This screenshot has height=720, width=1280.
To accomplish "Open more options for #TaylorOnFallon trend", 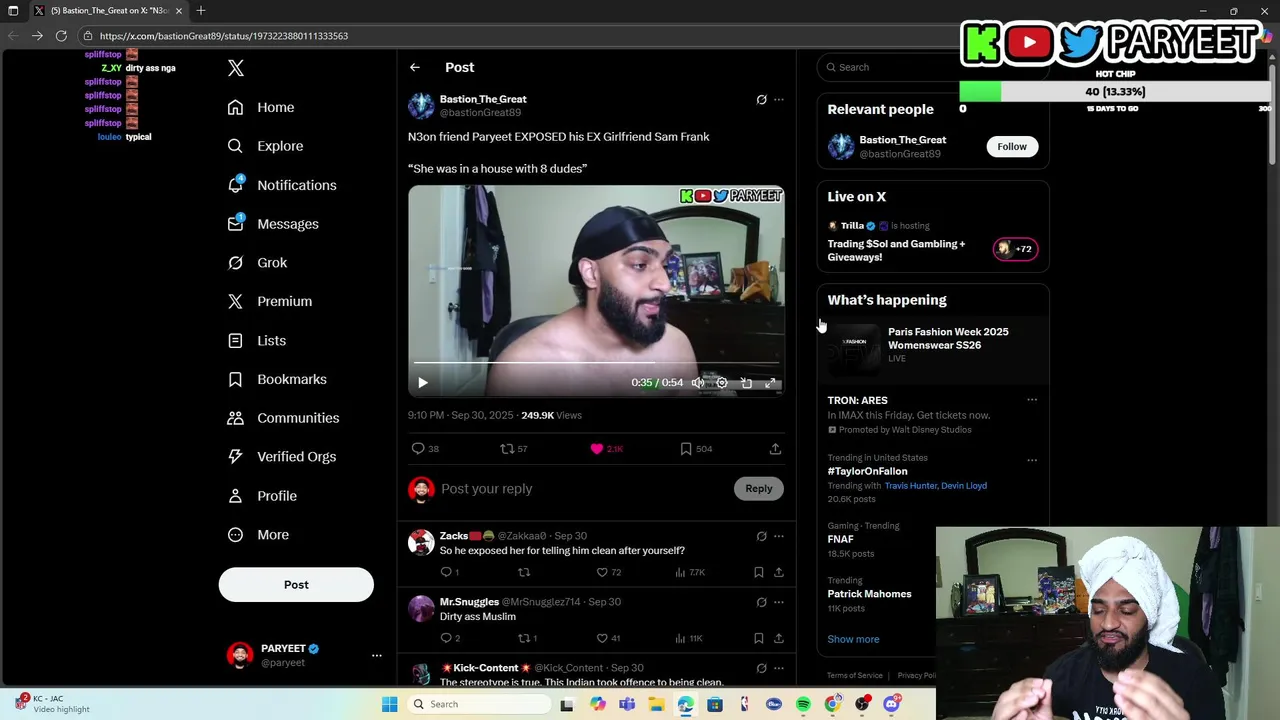I will pos(1032,461).
